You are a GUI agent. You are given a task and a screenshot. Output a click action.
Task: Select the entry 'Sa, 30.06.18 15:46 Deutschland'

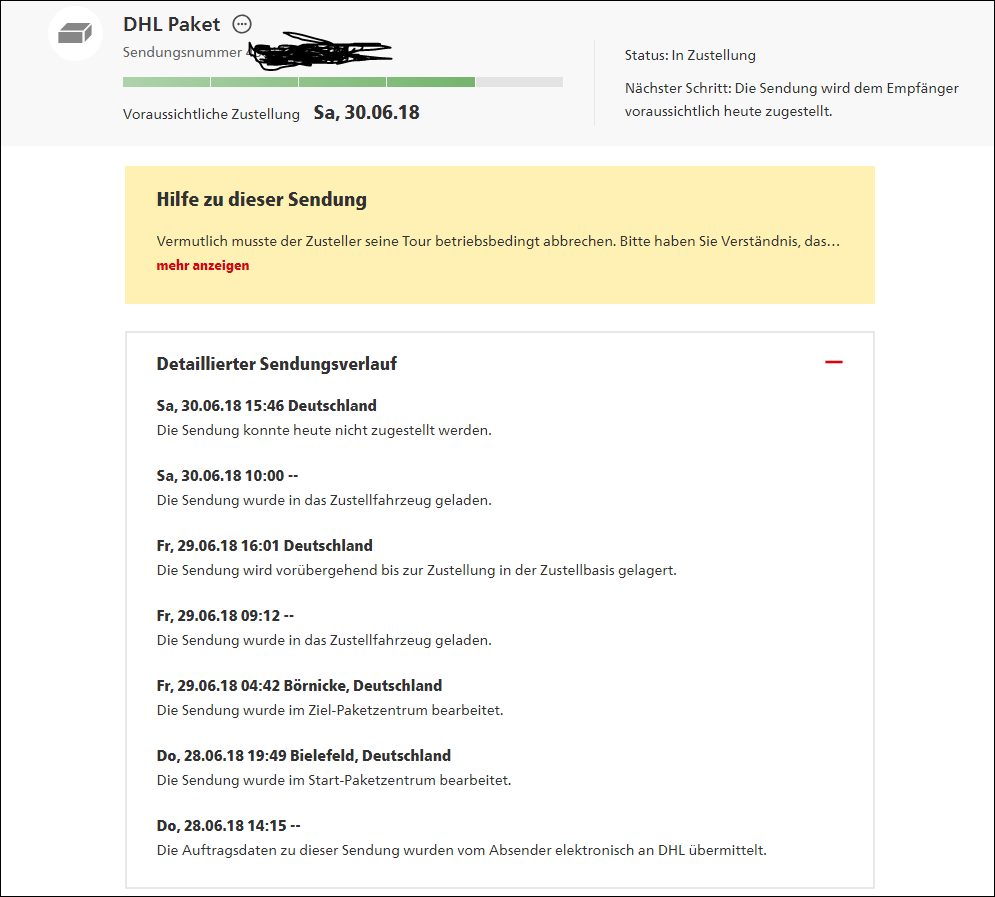coord(267,405)
